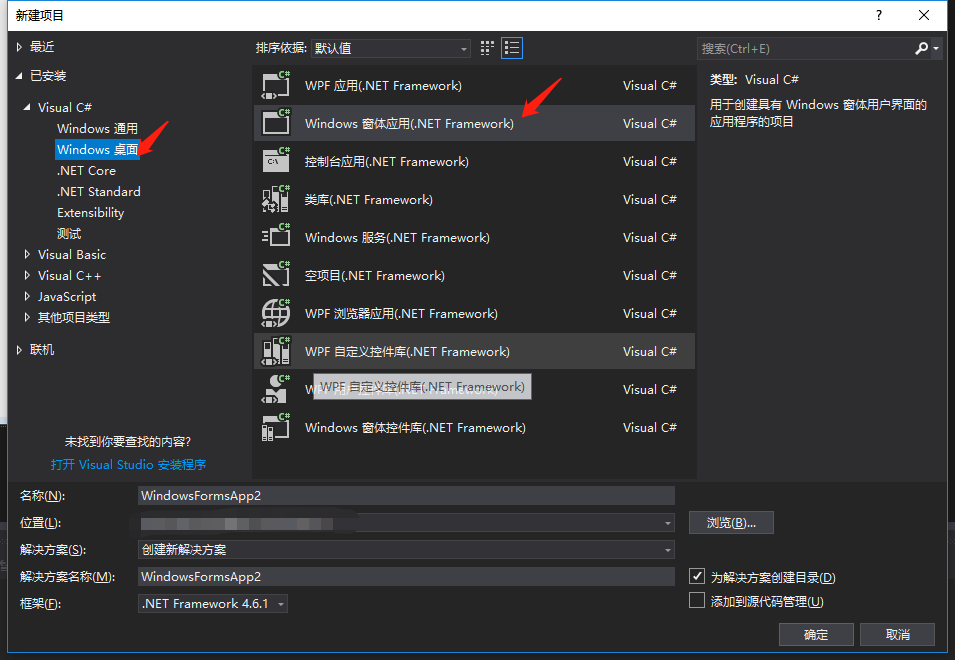This screenshot has width=955, height=660.
Task: Expand the JavaScript node
Action: [x=27, y=297]
